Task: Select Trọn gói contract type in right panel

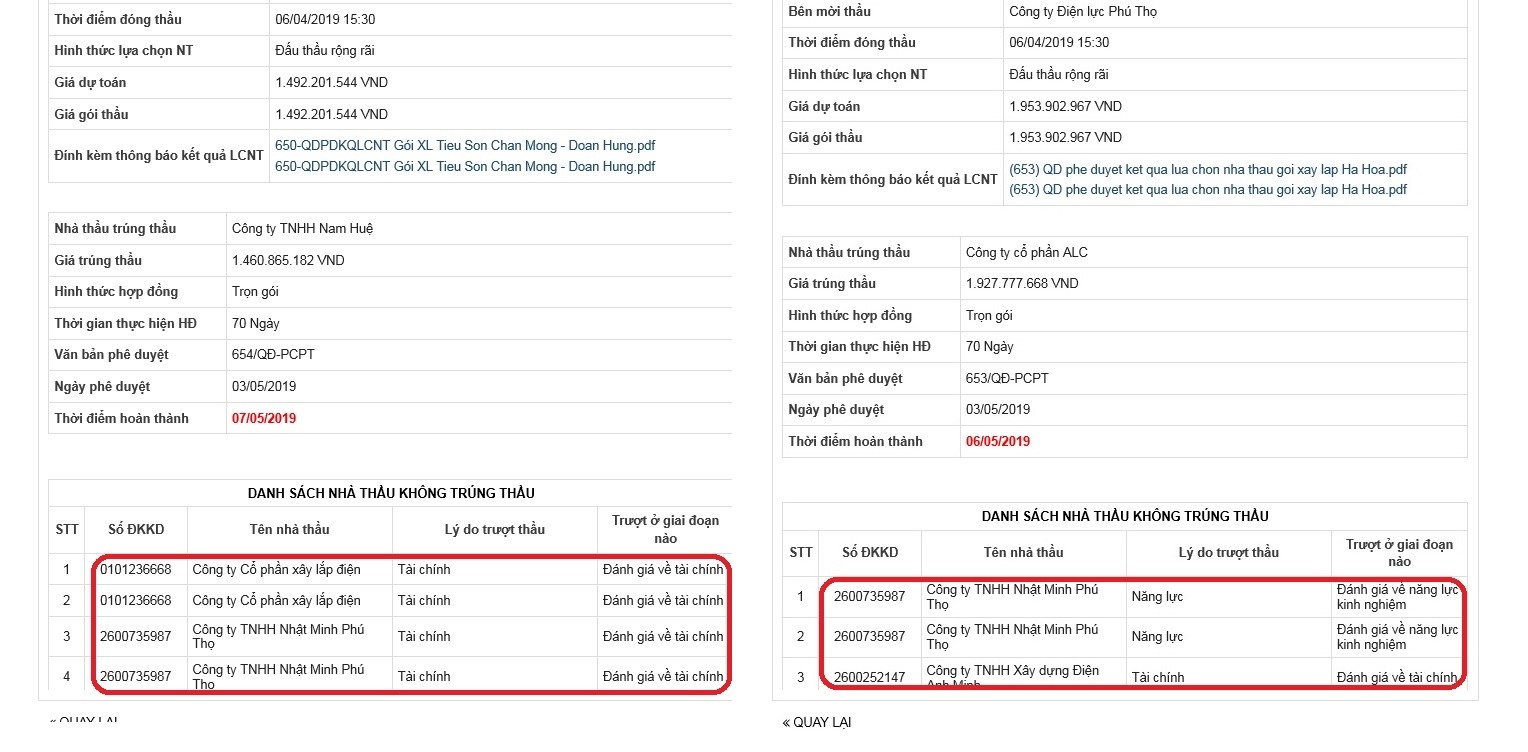Action: [x=989, y=316]
